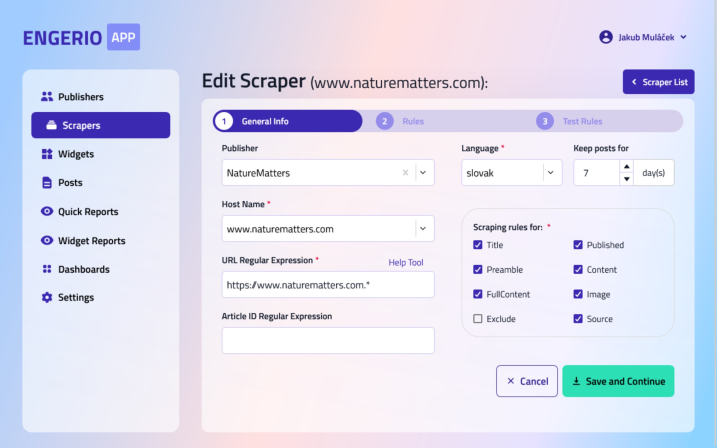
Task: Open the Host Name dropdown arrow
Action: pyautogui.click(x=423, y=229)
